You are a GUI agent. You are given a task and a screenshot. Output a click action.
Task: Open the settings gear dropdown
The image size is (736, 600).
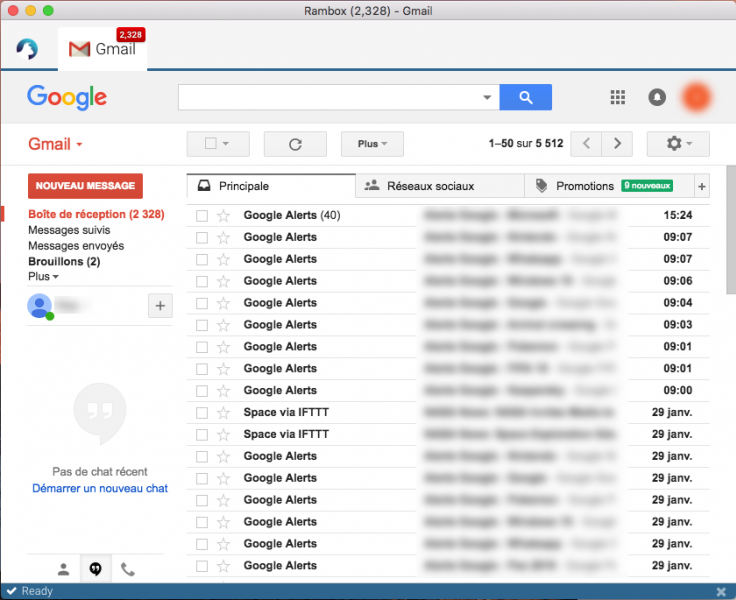pyautogui.click(x=678, y=143)
